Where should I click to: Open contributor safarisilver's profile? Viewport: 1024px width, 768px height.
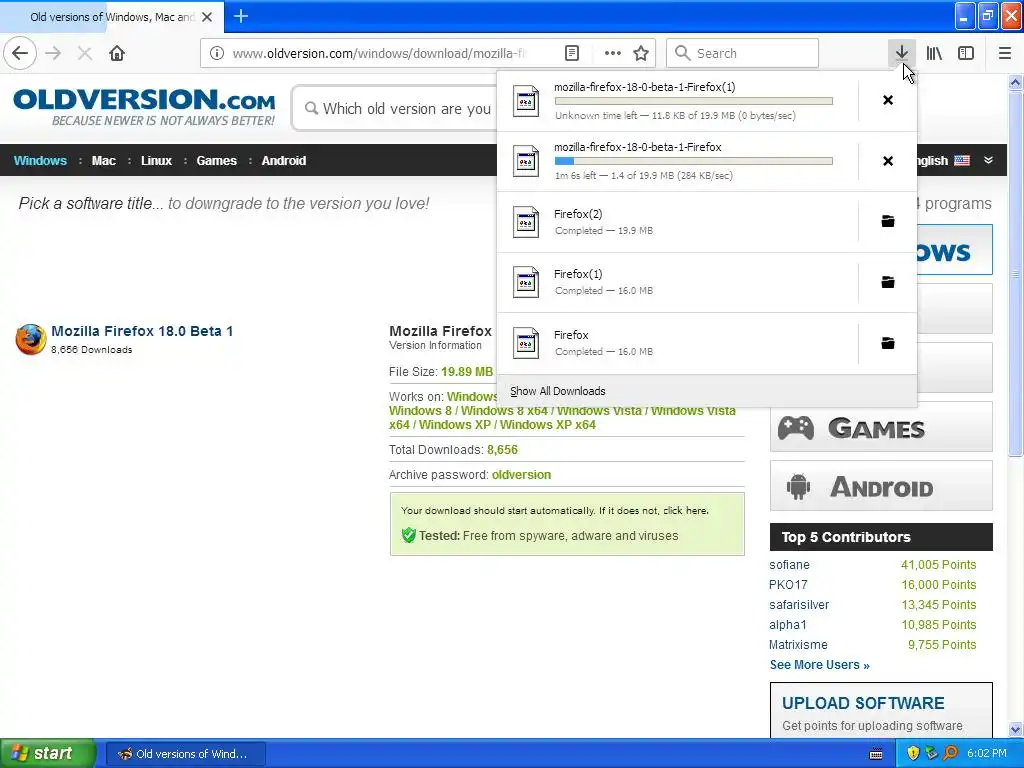(x=799, y=605)
